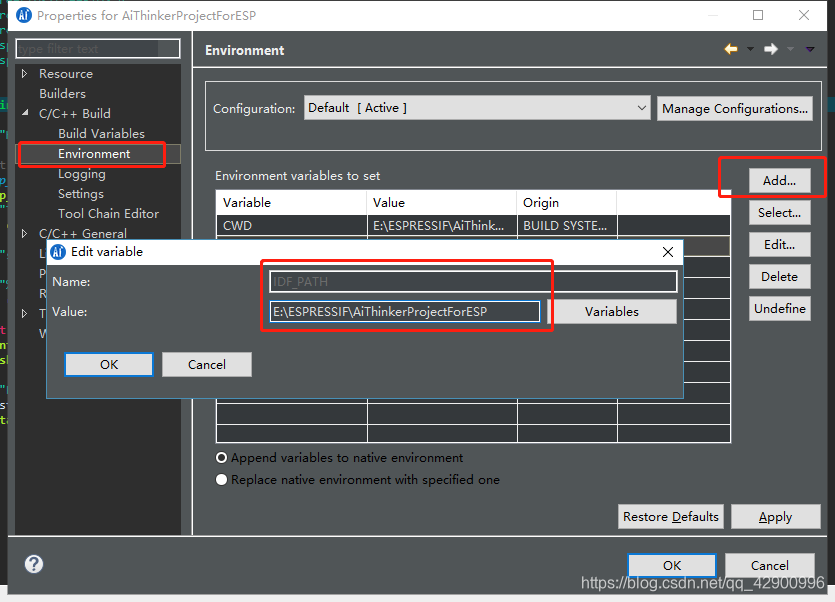
Task: Select Builders in the tree
Action: click(x=62, y=93)
